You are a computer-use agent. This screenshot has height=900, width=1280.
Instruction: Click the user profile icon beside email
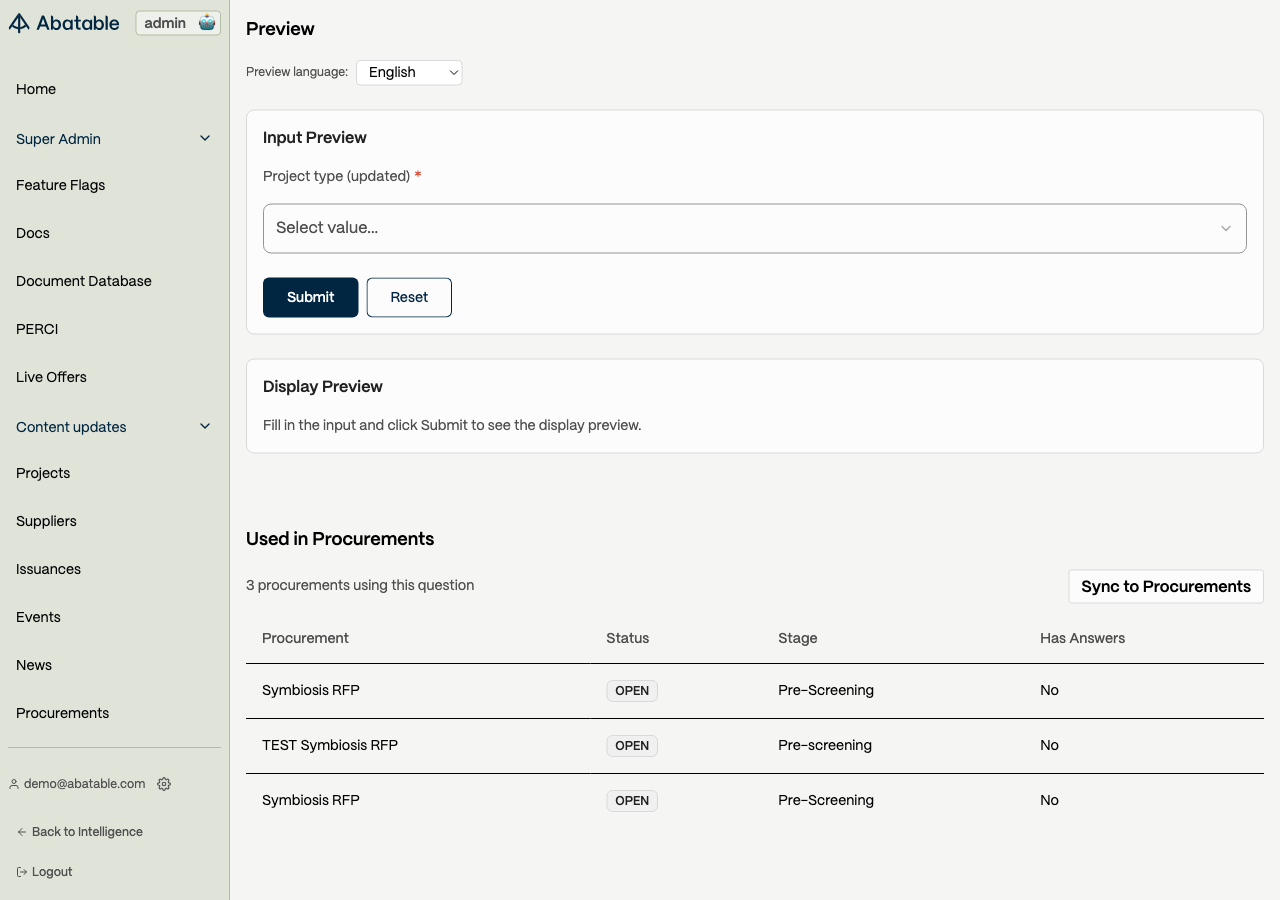point(14,784)
